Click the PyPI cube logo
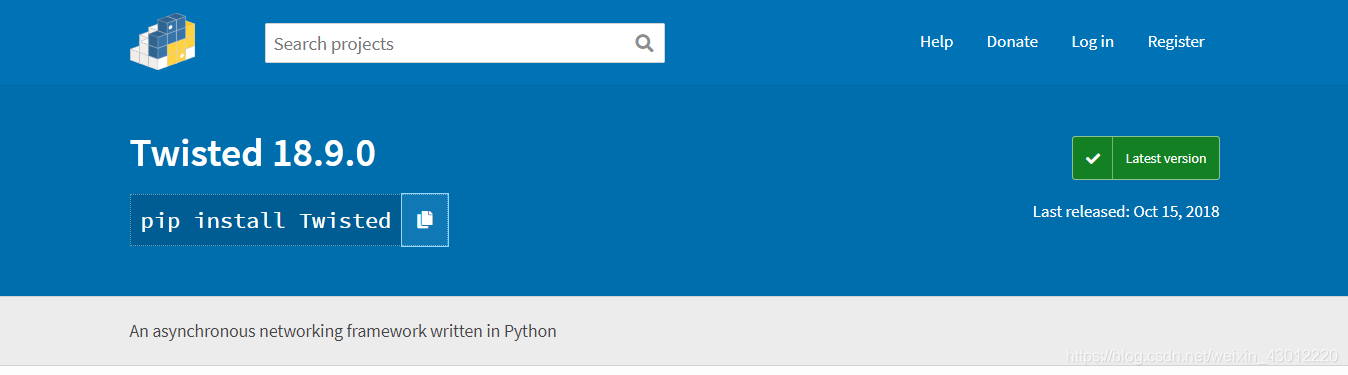This screenshot has height=375, width=1348. coord(162,41)
